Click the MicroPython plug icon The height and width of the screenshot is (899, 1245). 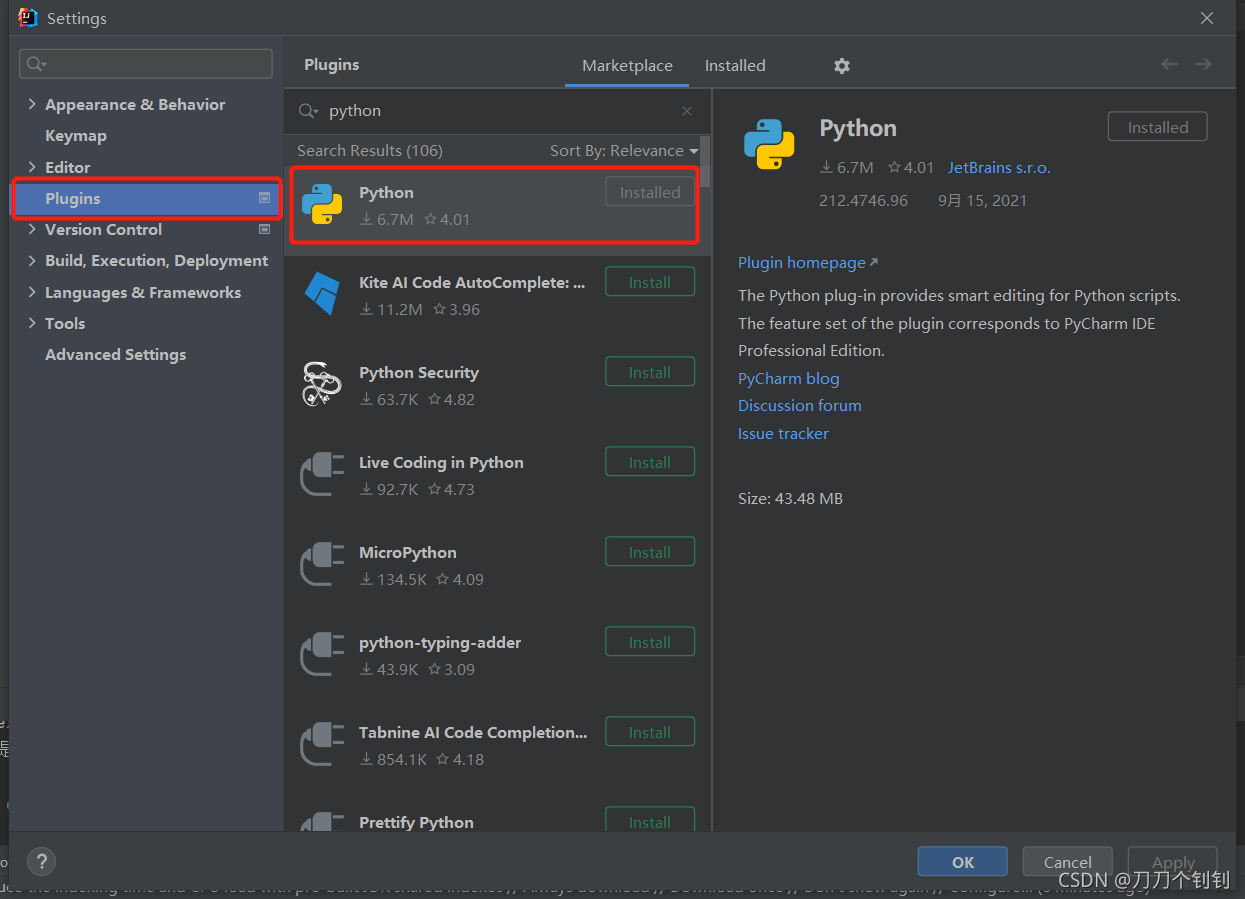point(322,564)
